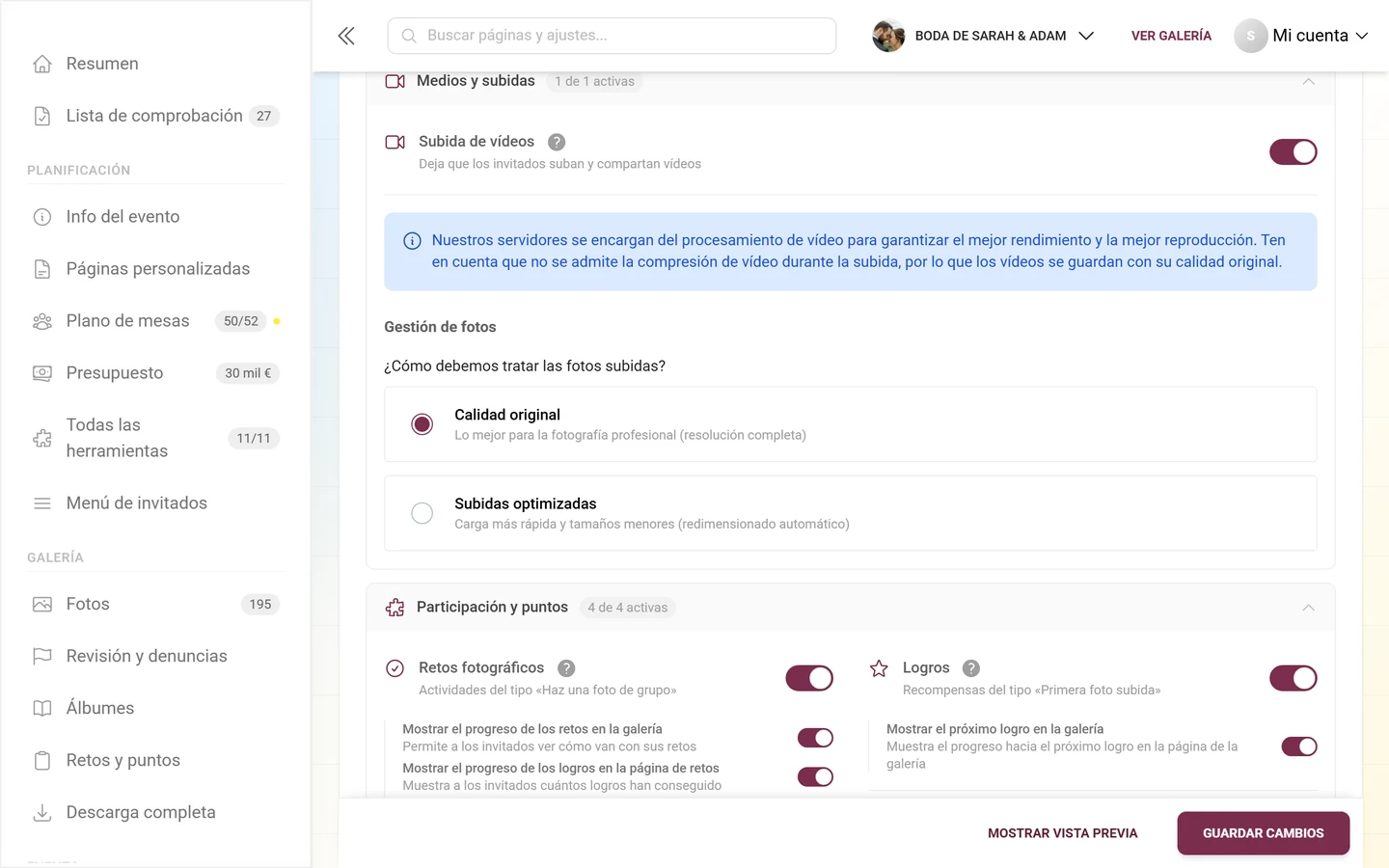The image size is (1389, 868).
Task: Open the Ver galería link
Action: pyautogui.click(x=1171, y=36)
